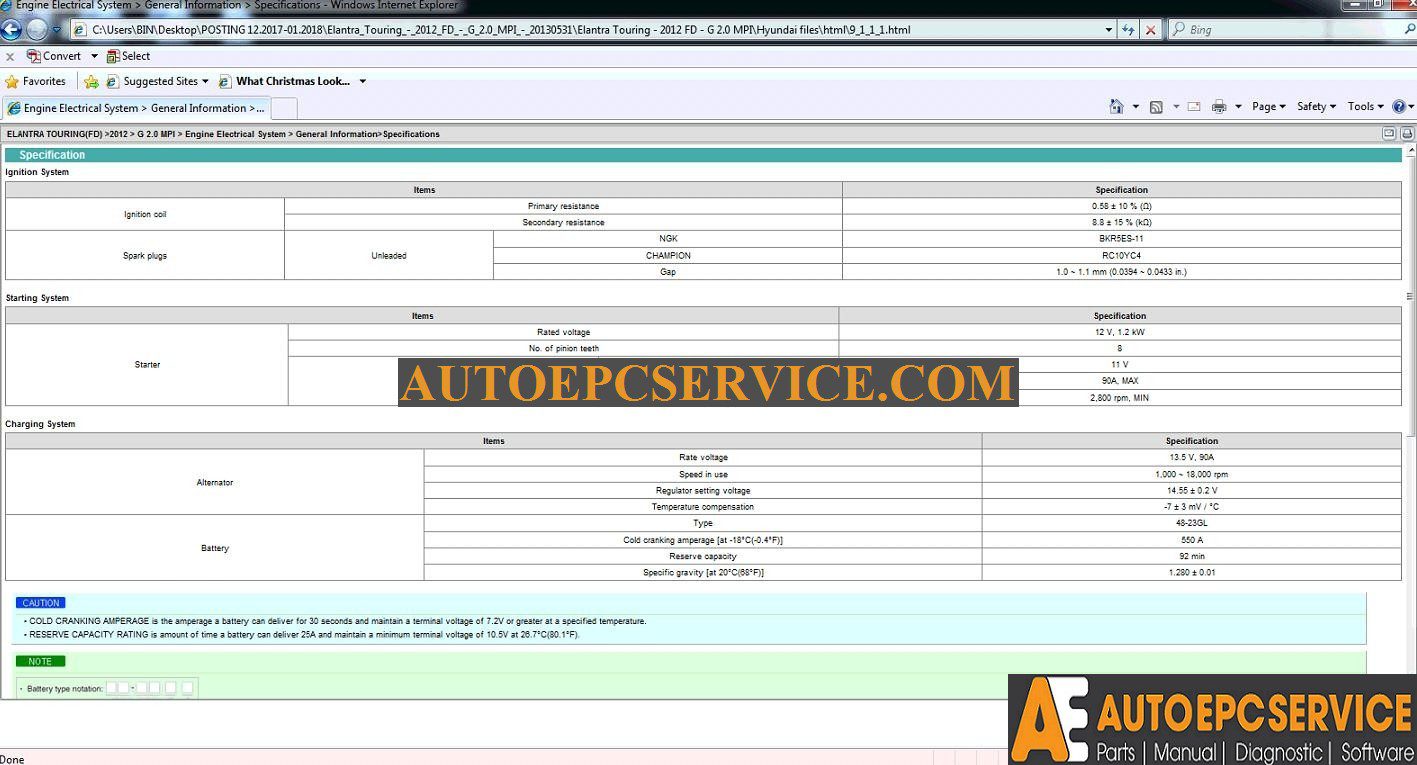Click the Convert PDF button
The width and height of the screenshot is (1417, 765).
[x=54, y=56]
